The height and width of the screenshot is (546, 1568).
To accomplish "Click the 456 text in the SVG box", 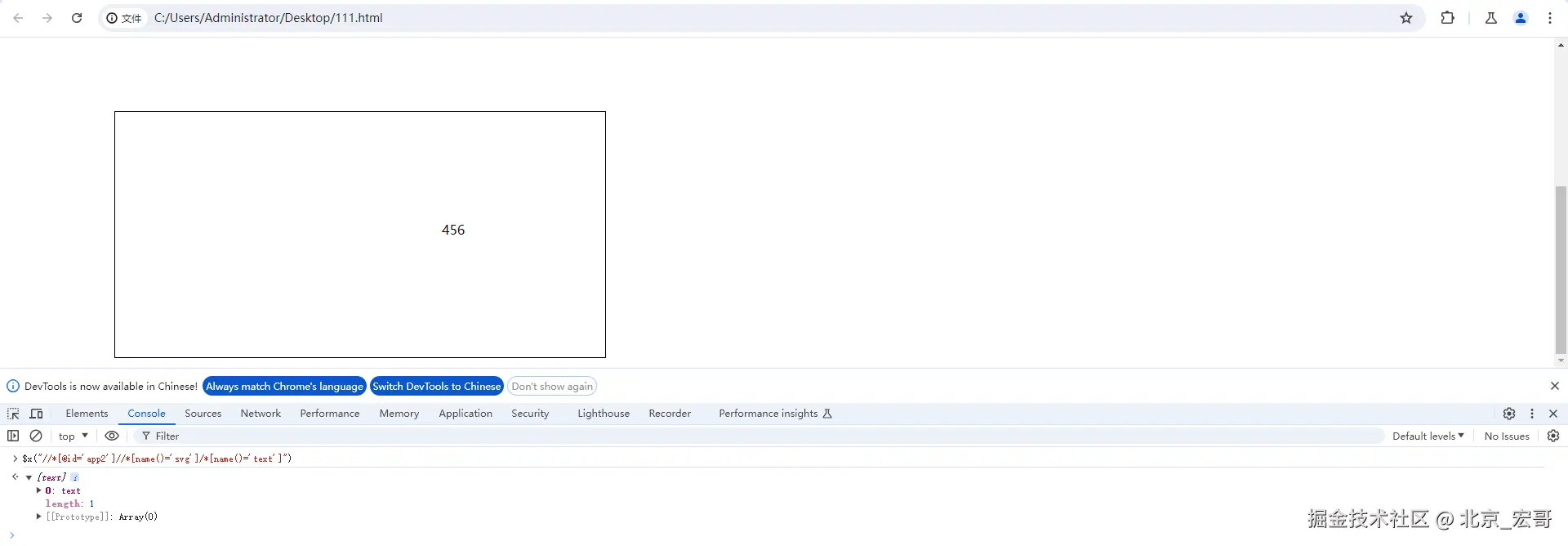I will click(453, 230).
